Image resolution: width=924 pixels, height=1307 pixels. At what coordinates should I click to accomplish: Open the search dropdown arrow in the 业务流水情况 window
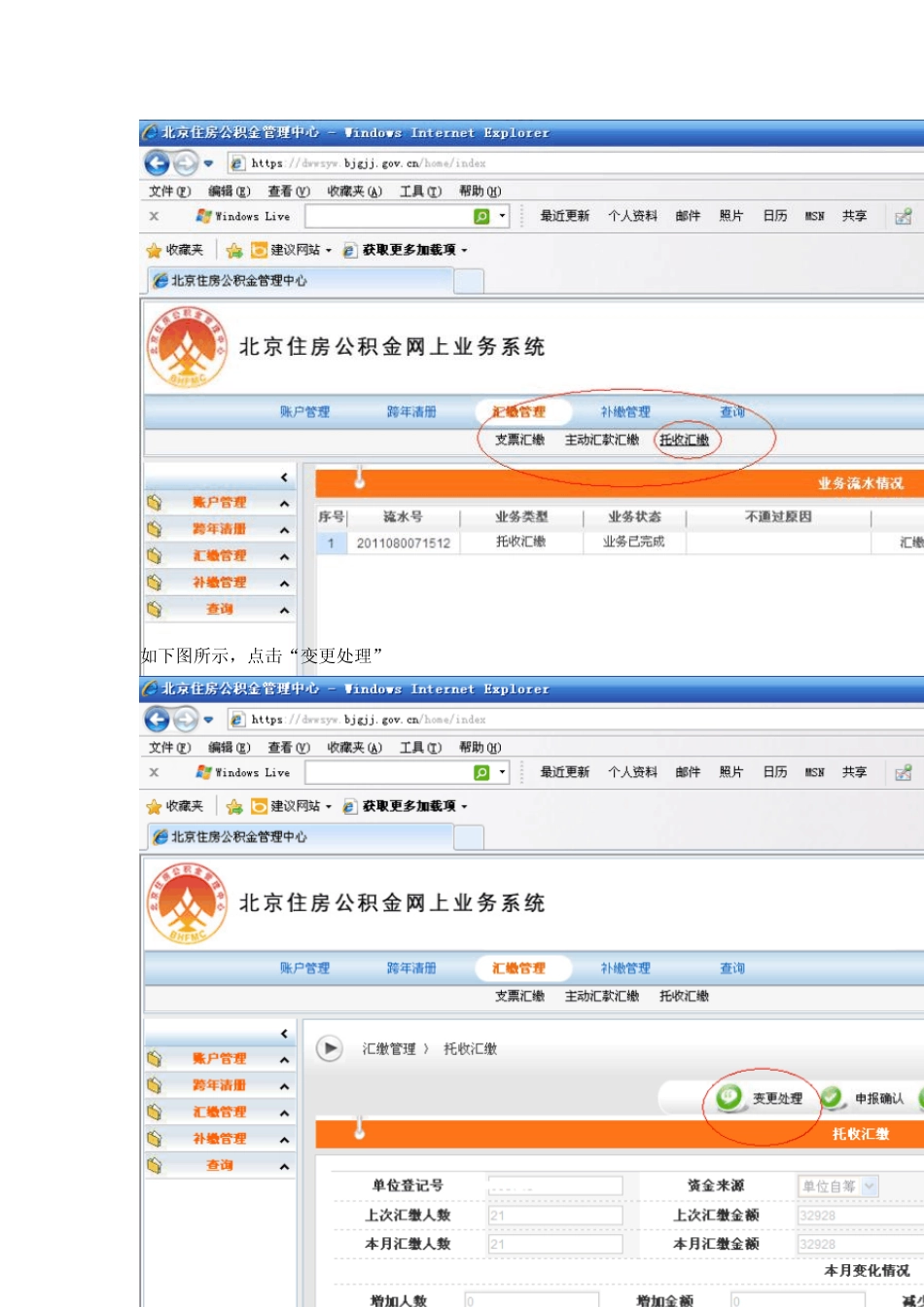[502, 216]
